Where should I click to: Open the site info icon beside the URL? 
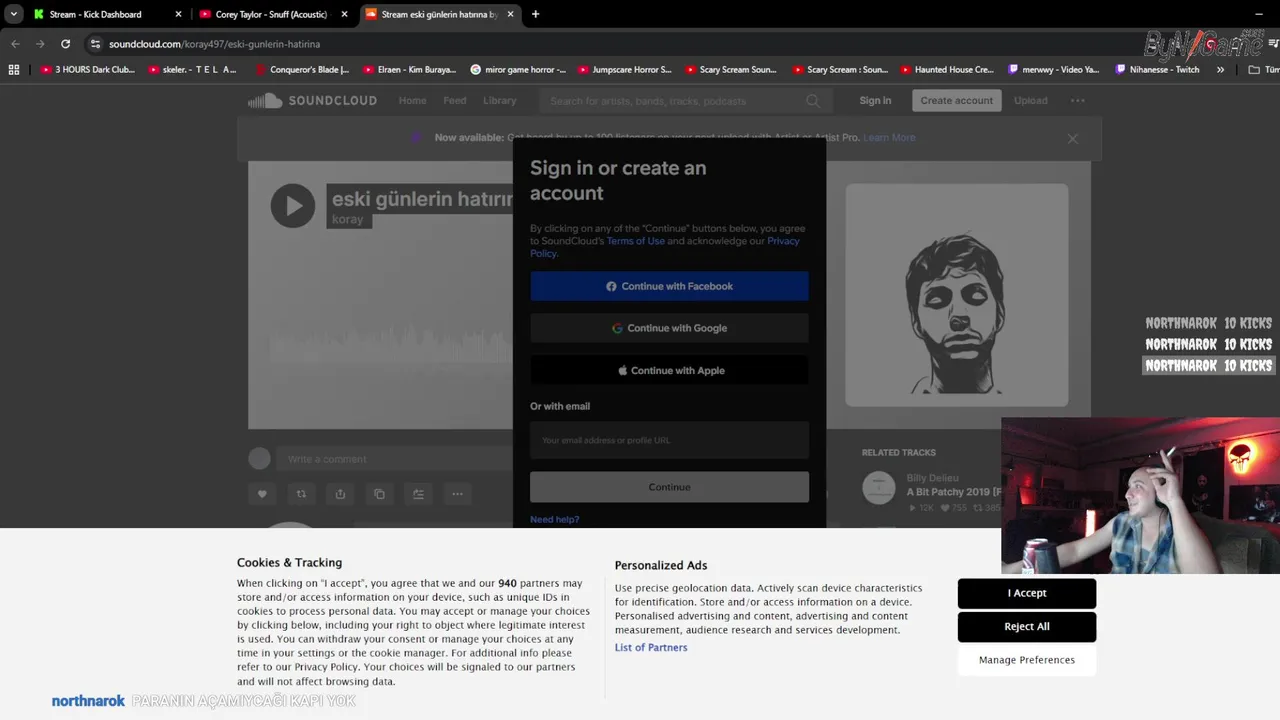[x=95, y=44]
